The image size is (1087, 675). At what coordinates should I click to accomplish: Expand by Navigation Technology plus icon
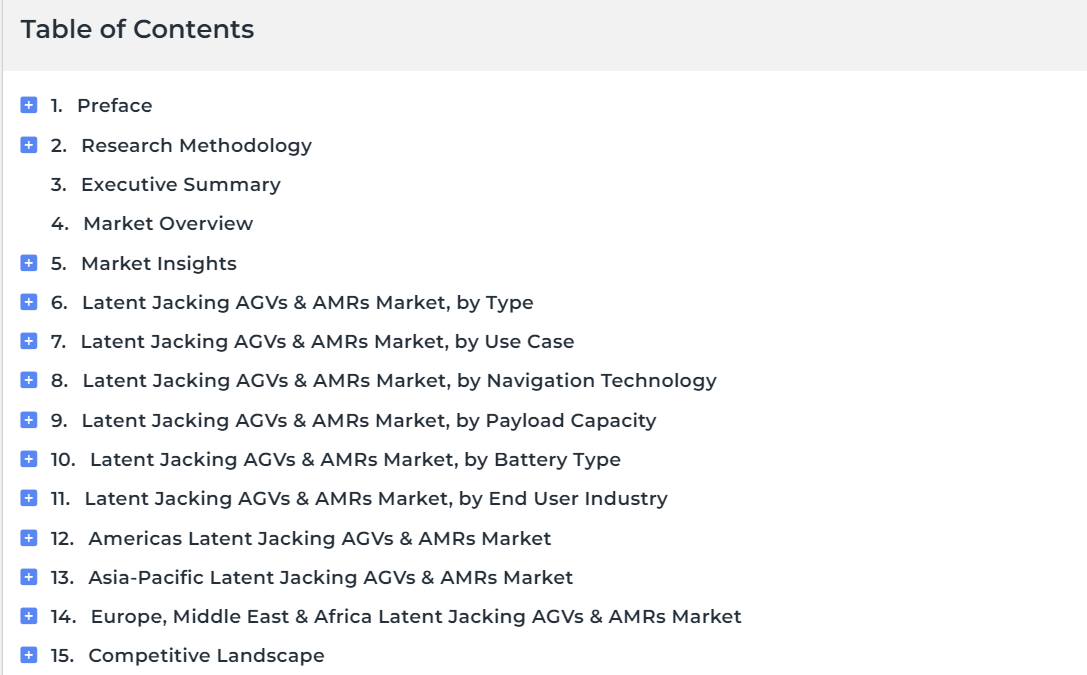(28, 380)
